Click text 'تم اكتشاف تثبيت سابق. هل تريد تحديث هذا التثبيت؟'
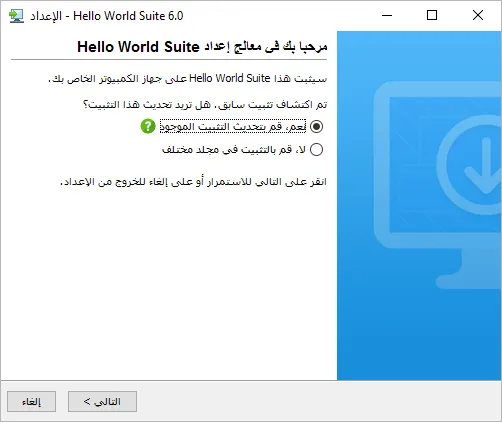This screenshot has width=502, height=422. (205, 105)
